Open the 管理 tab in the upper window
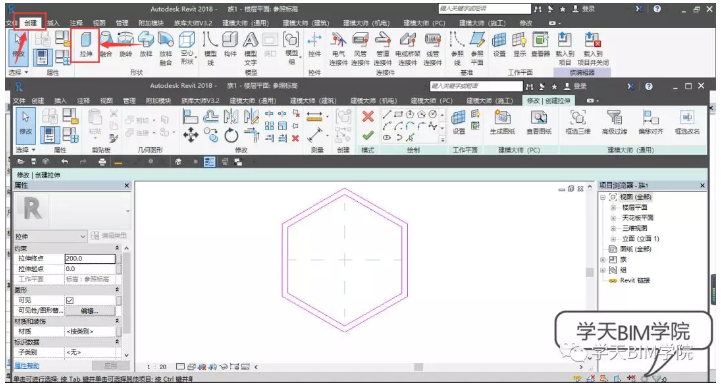Viewport: 721px width, 384px height. pyautogui.click(x=122, y=23)
